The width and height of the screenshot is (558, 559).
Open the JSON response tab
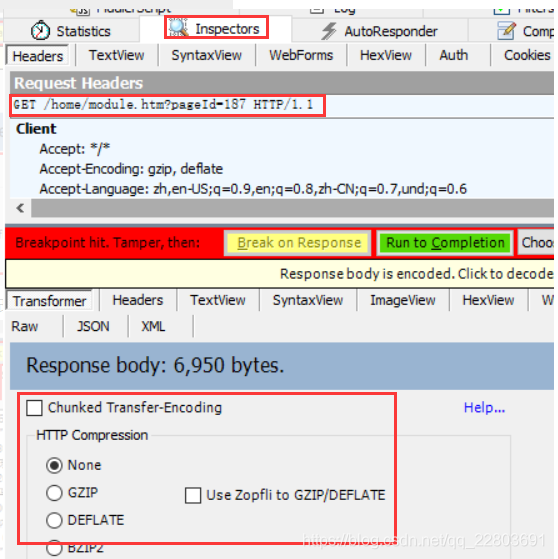(93, 326)
